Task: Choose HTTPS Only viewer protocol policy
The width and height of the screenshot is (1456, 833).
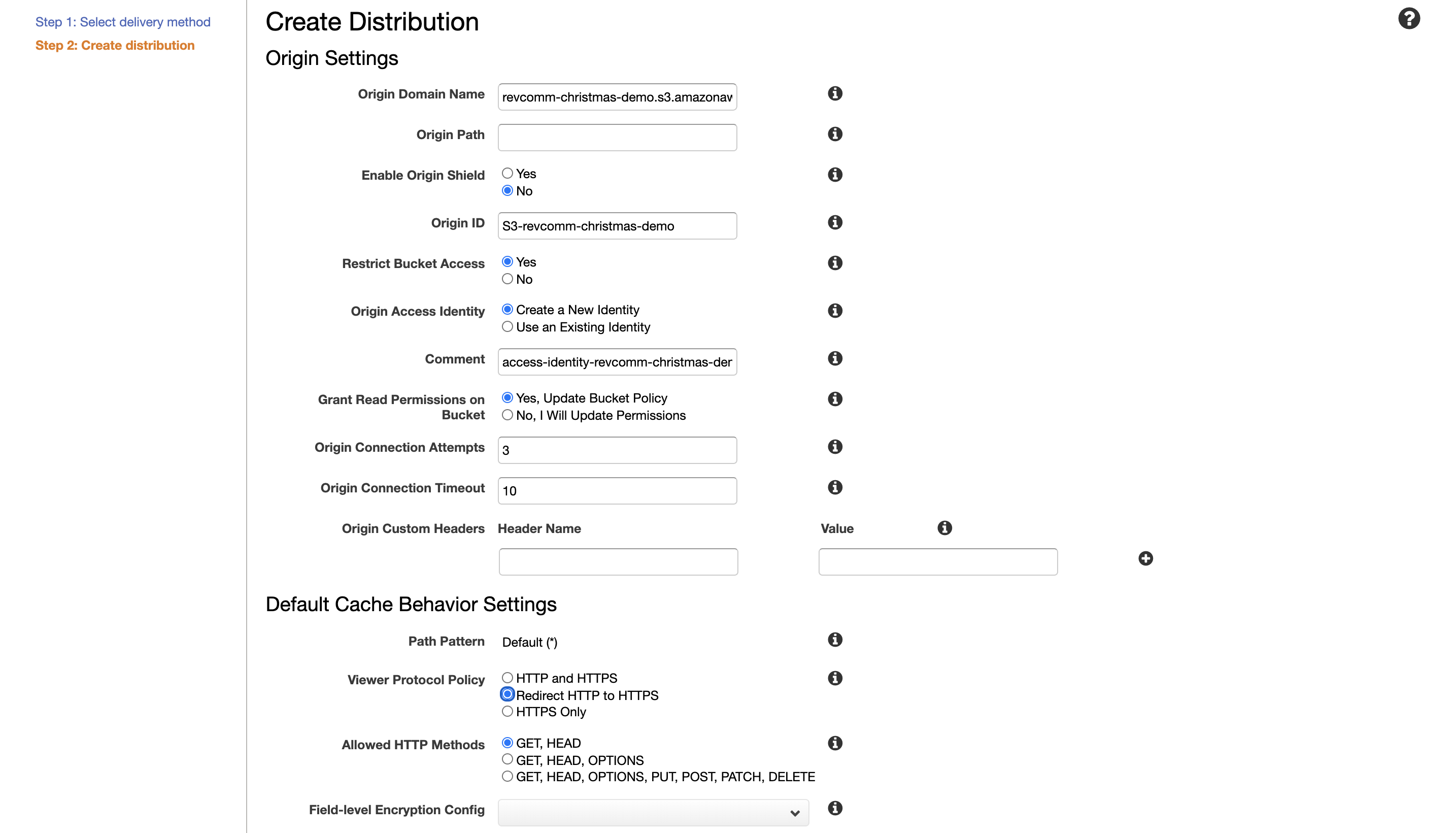Action: coord(507,711)
